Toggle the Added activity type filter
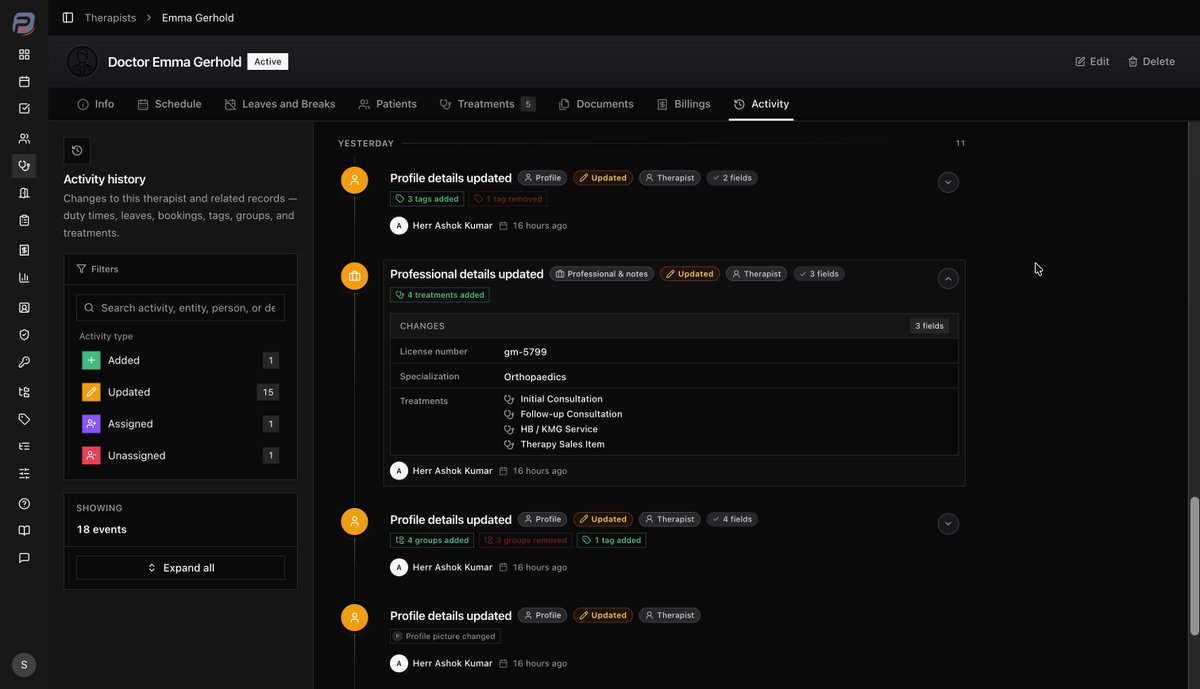1200x689 pixels. tap(180, 360)
